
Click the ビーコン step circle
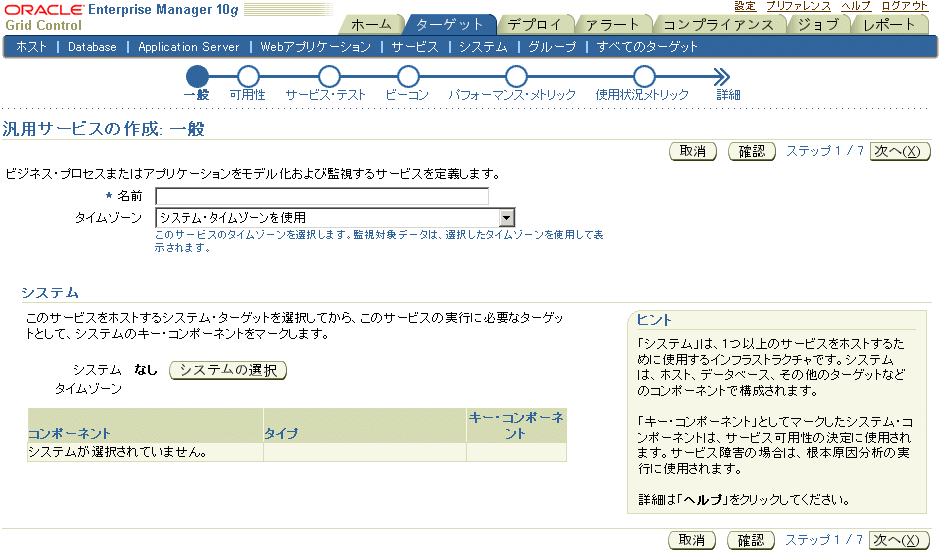pyautogui.click(x=408, y=77)
